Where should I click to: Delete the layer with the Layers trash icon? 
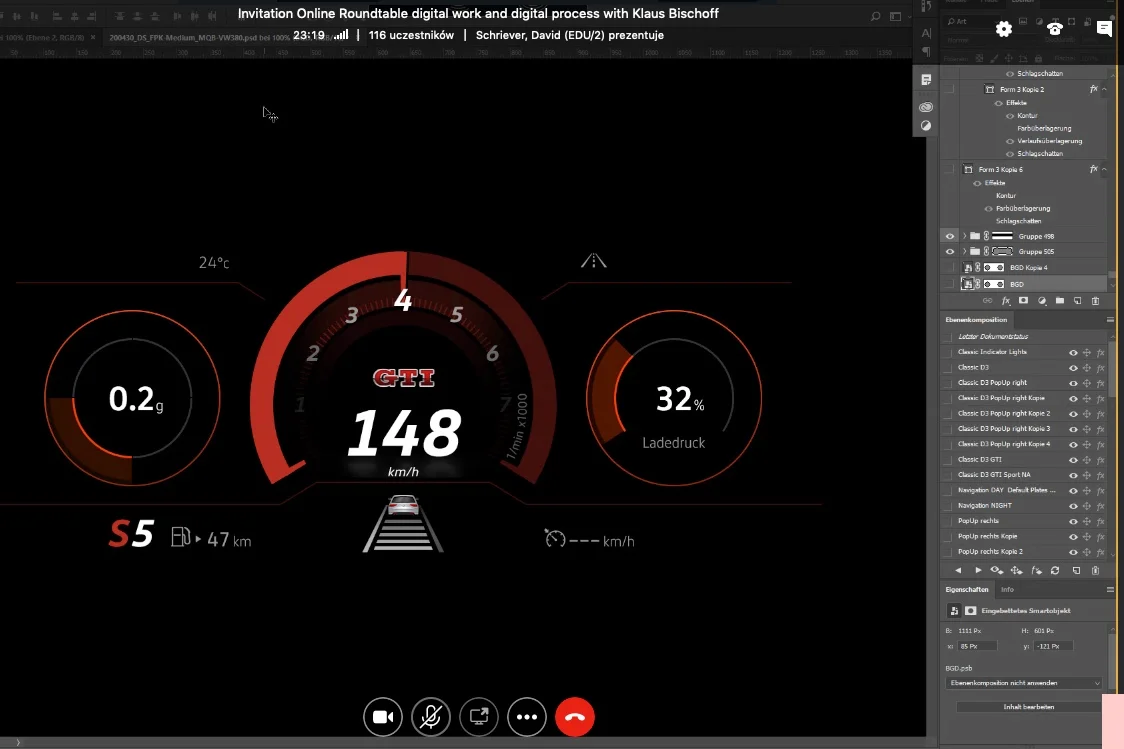pos(1095,301)
